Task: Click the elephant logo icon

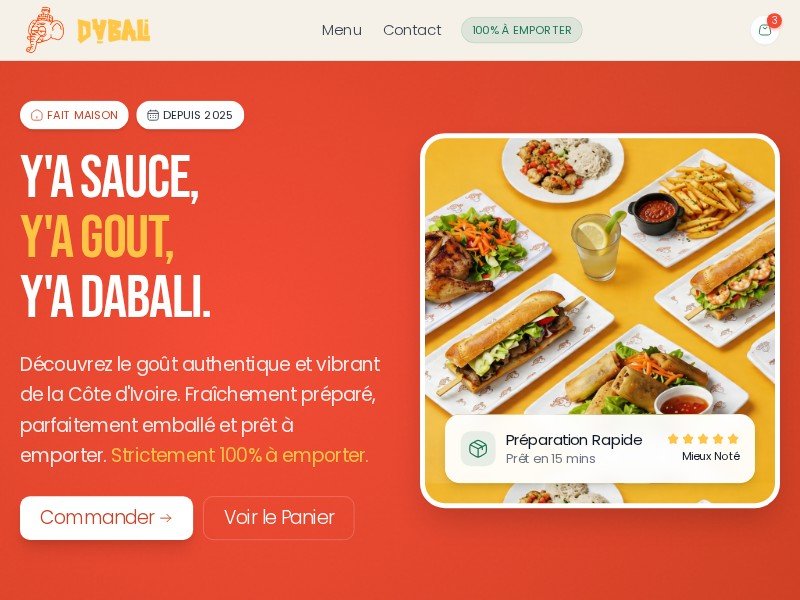Action: [x=45, y=30]
